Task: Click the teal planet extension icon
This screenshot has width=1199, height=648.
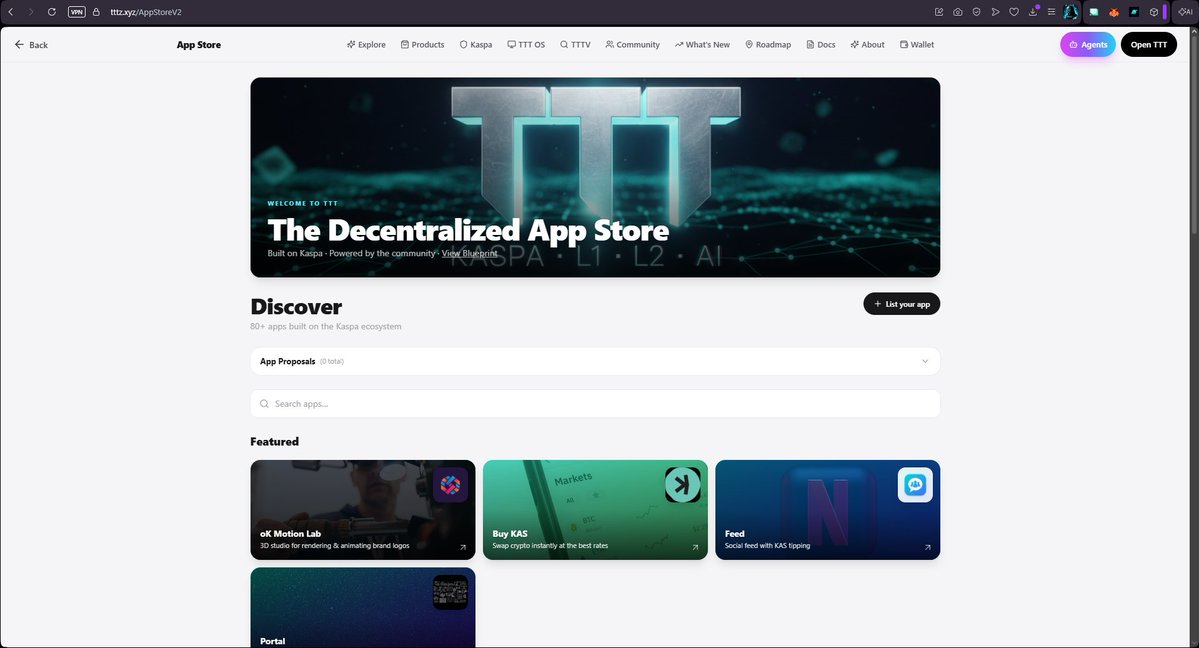Action: (1134, 12)
